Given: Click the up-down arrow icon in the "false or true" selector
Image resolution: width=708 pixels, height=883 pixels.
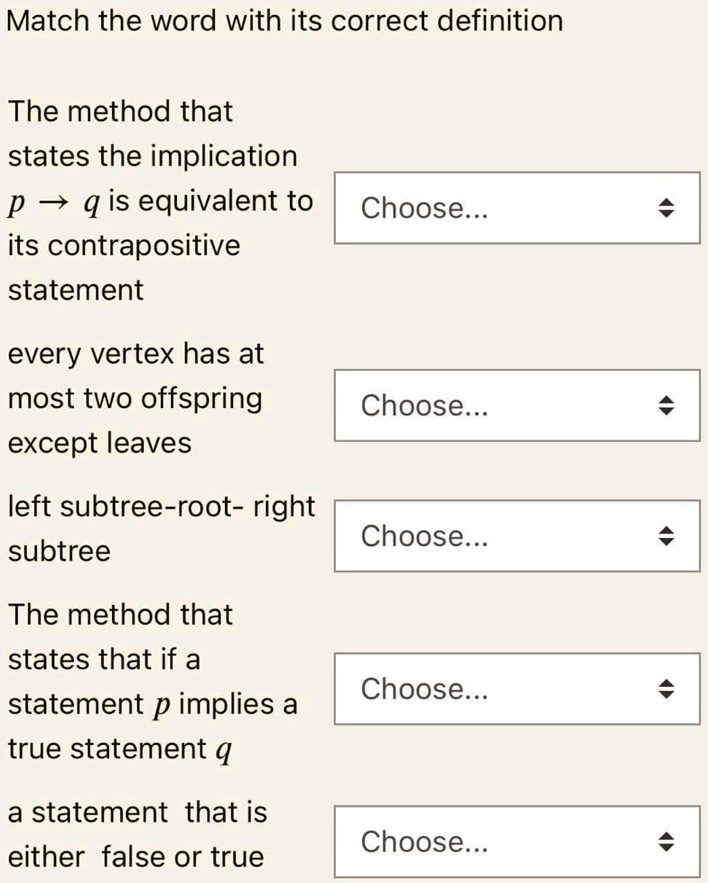Looking at the screenshot, I should pos(667,841).
